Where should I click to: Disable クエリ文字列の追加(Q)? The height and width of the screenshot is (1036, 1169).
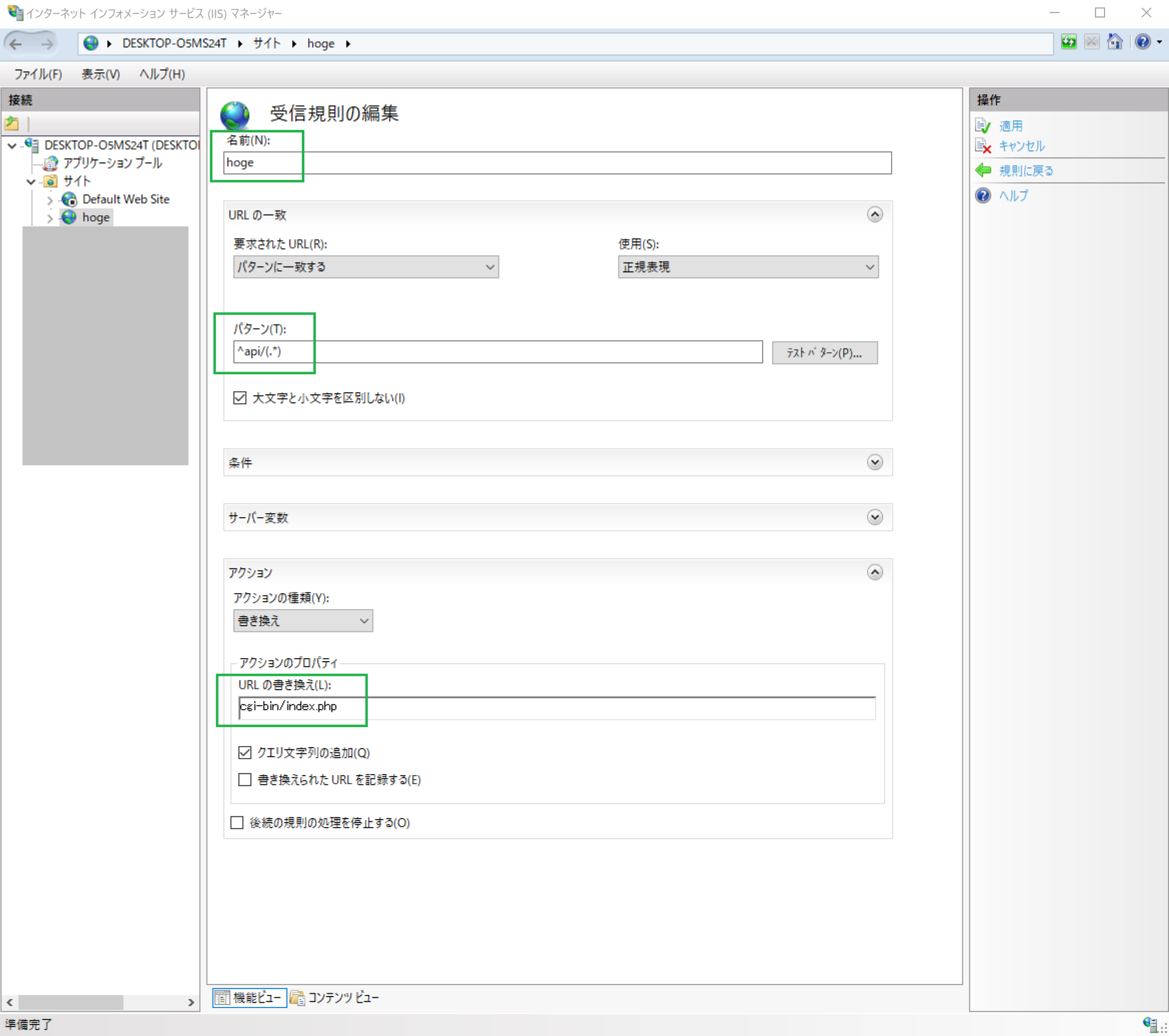[245, 753]
